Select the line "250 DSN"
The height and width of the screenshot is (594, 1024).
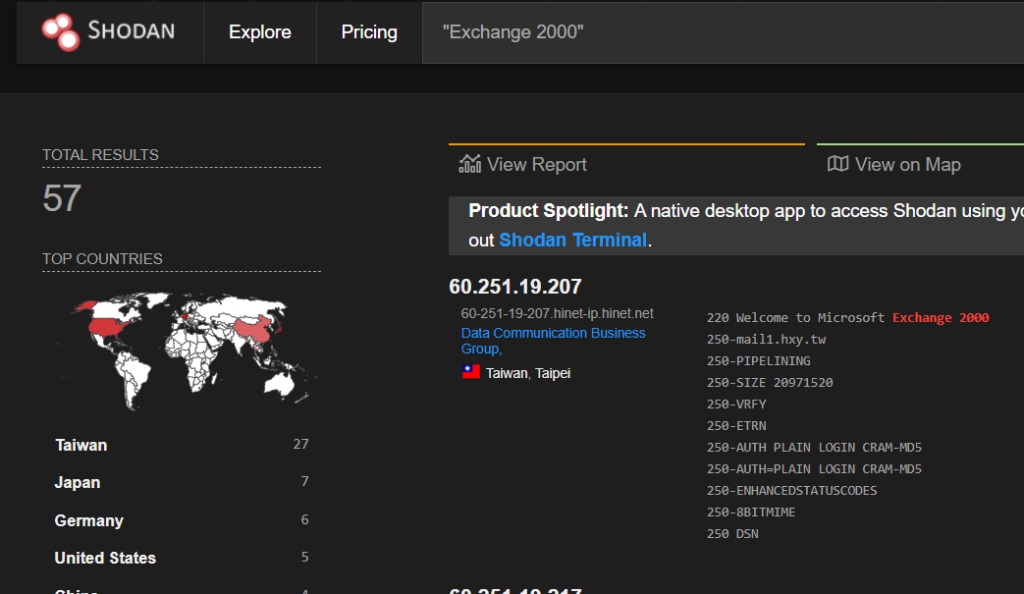(733, 533)
